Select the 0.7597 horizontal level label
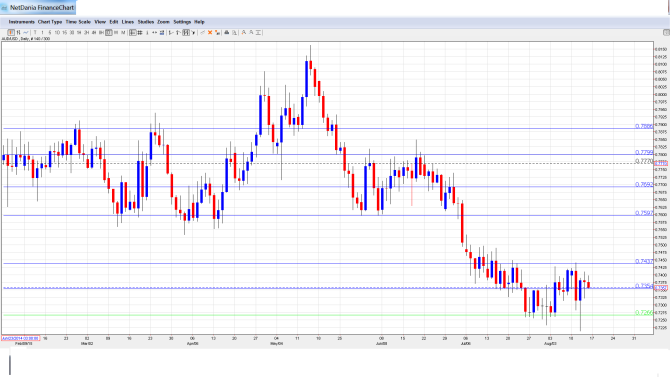Image resolution: width=670 pixels, height=377 pixels. click(644, 213)
